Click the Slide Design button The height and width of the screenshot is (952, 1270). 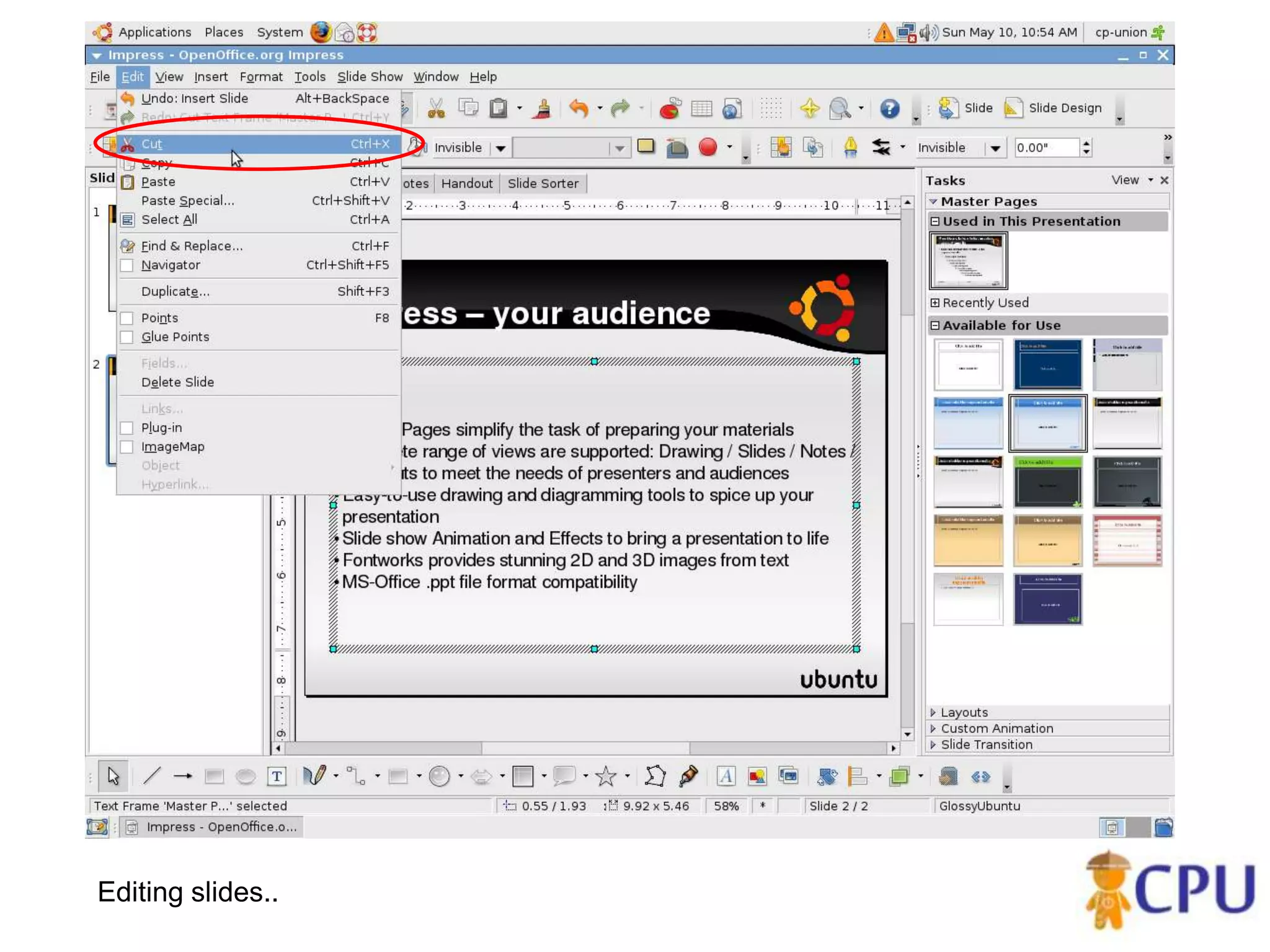[x=1054, y=108]
